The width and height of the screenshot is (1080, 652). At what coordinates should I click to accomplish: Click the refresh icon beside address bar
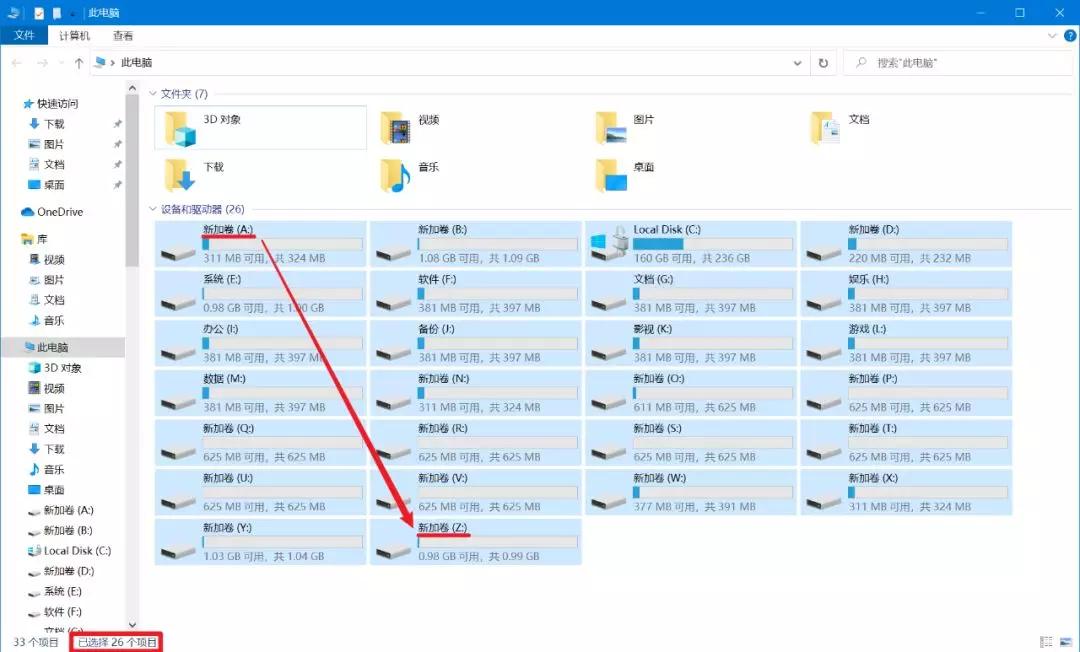point(823,63)
